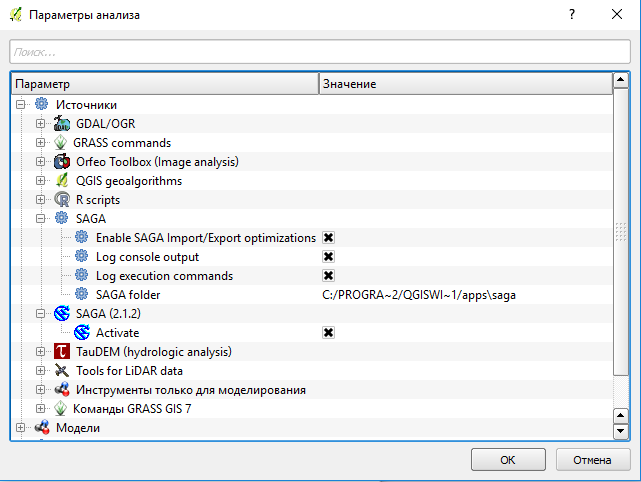Image resolution: width=641 pixels, height=482 pixels.
Task: Expand the GRASS commands node
Action: click(40, 142)
